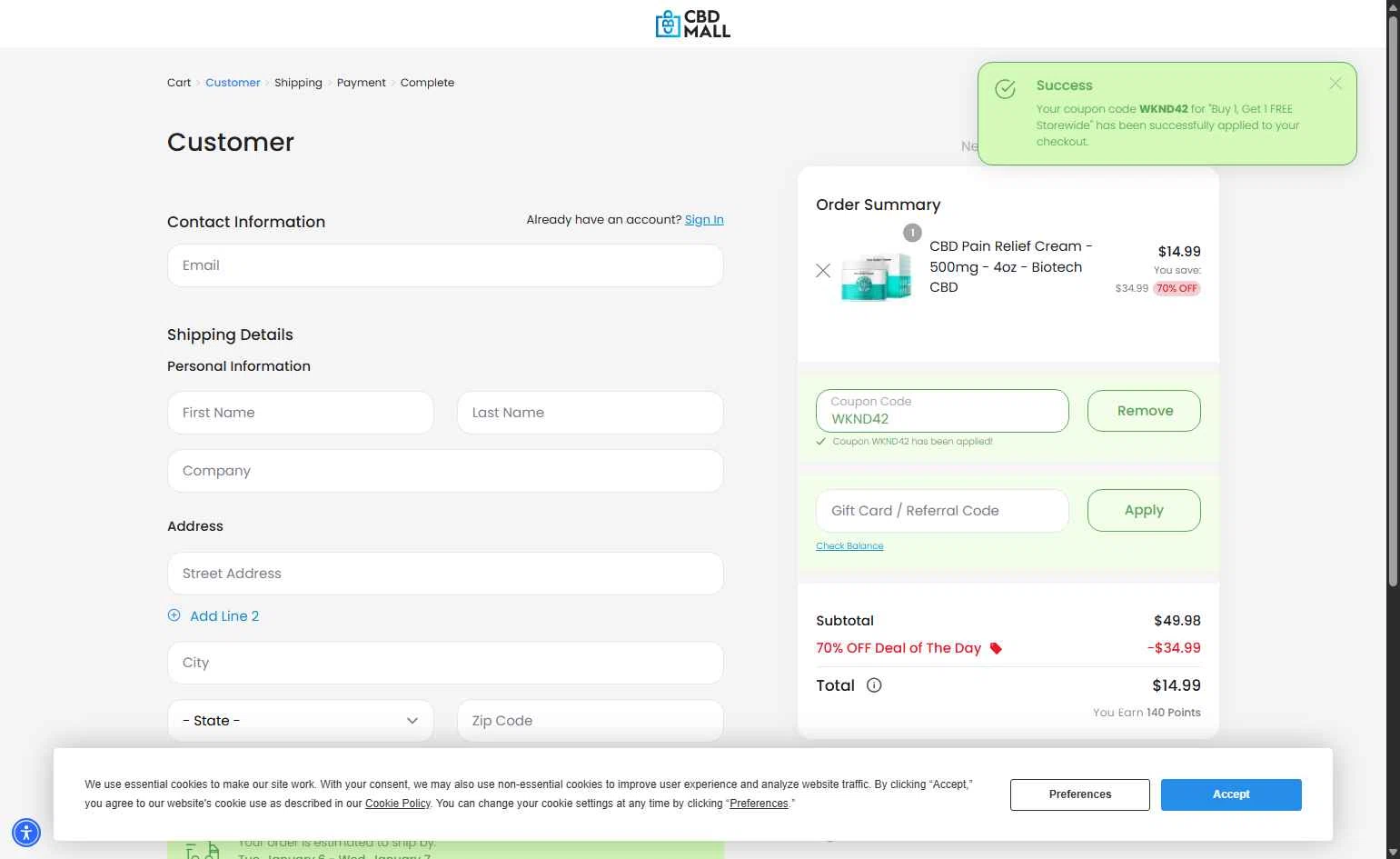Click the scrollbar down arrow
Image resolution: width=1400 pixels, height=859 pixels.
[1393, 852]
